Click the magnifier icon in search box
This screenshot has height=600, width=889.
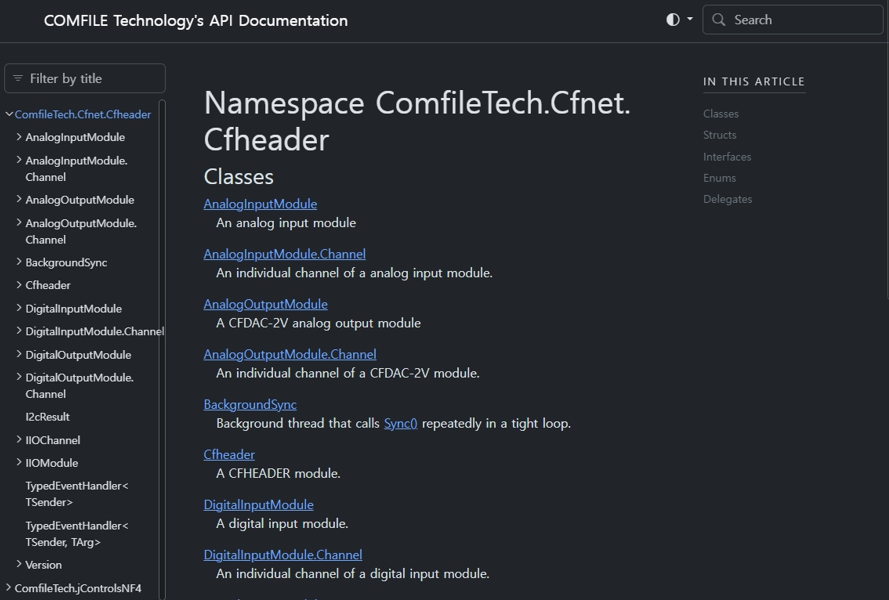(x=719, y=20)
